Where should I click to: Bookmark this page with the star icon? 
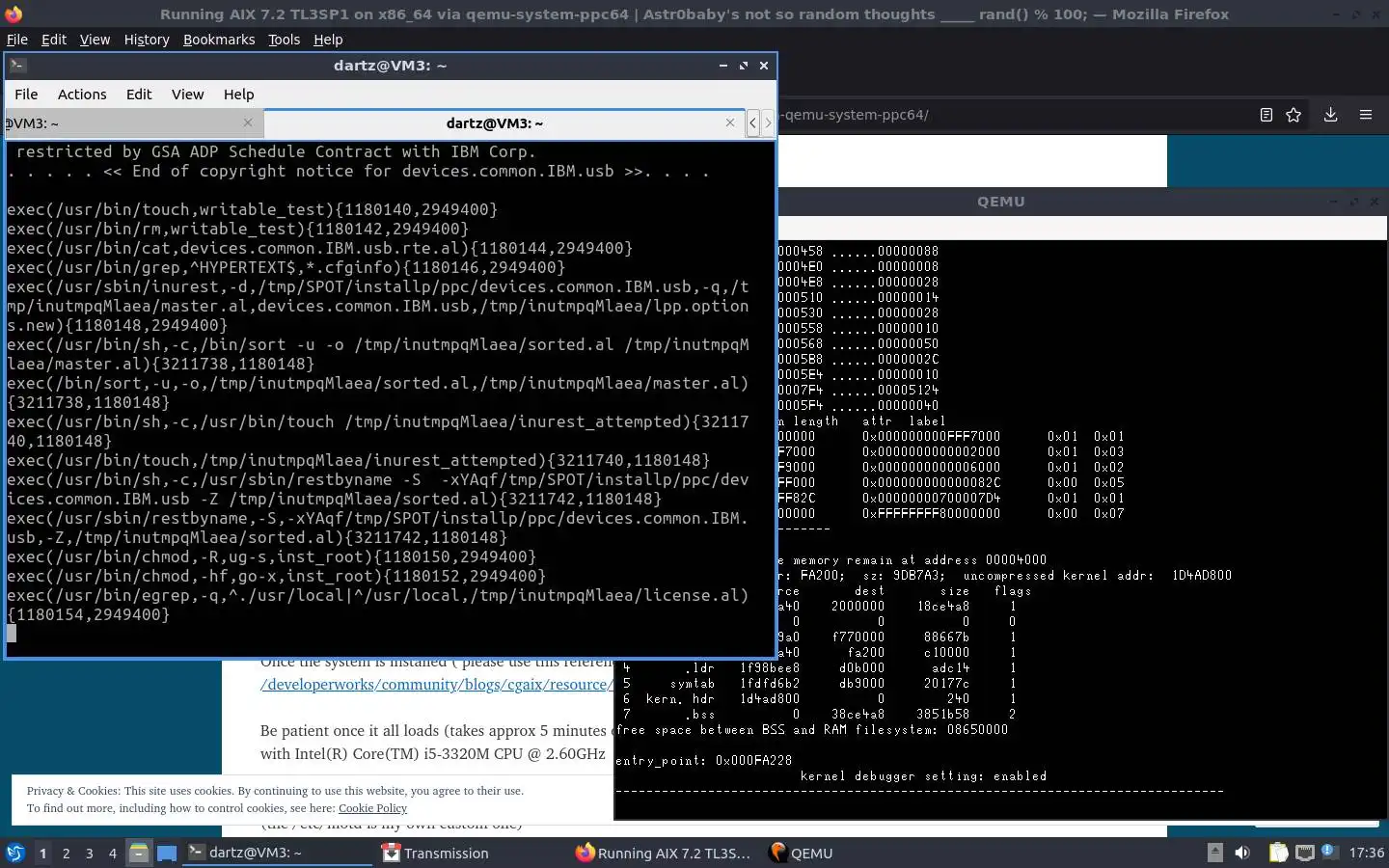click(x=1294, y=115)
